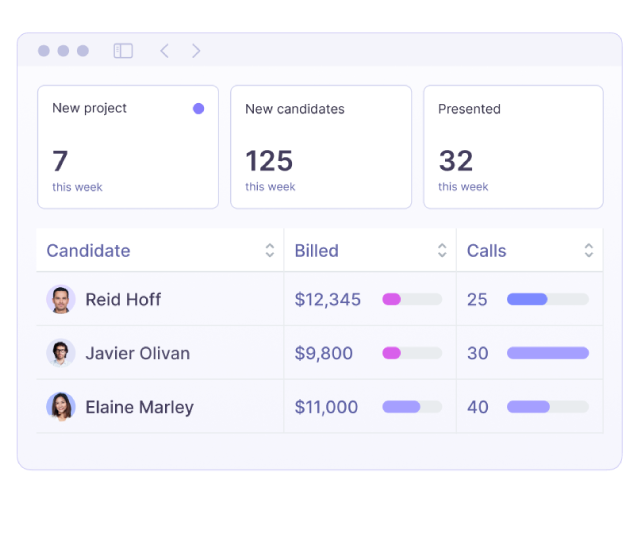Click the back navigation arrow
This screenshot has height=540, width=636.
(x=165, y=51)
